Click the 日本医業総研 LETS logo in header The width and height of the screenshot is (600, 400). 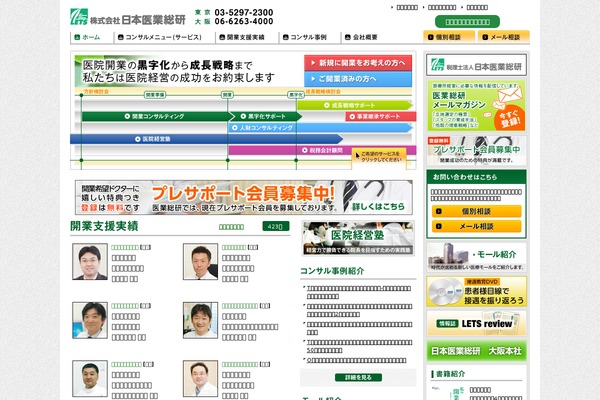[x=128, y=17]
